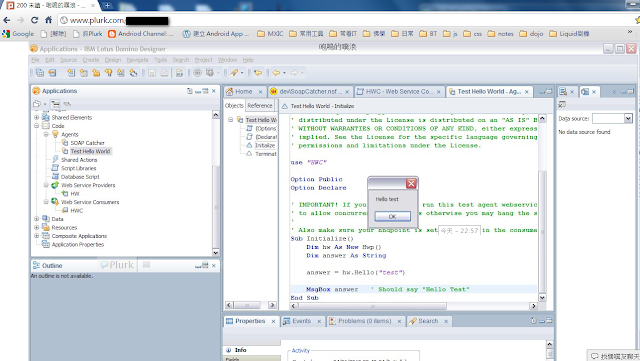Click the Applications tree scroll-down arrow

[216, 252]
